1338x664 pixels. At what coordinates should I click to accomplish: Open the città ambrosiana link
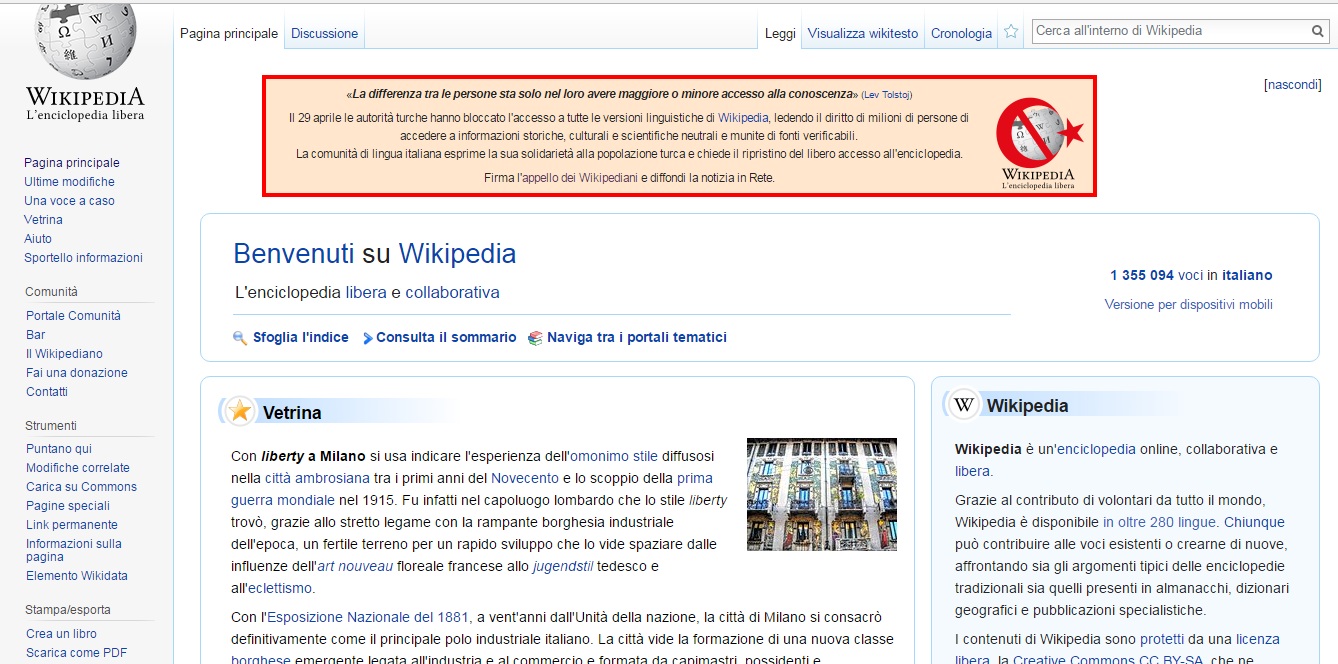(316, 478)
